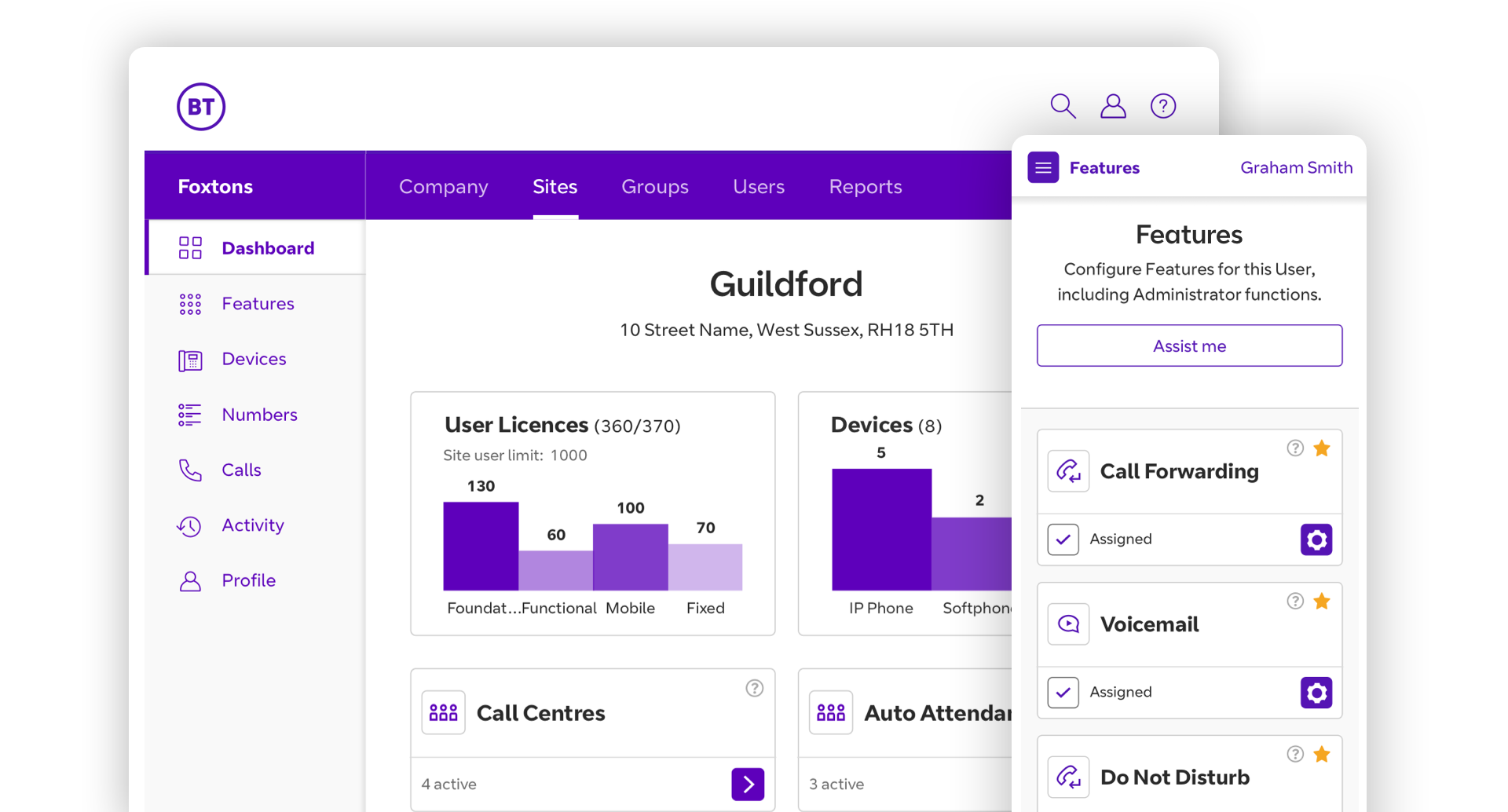Switch to the Users tab
Screen dimensions: 1508x812
(x=759, y=187)
